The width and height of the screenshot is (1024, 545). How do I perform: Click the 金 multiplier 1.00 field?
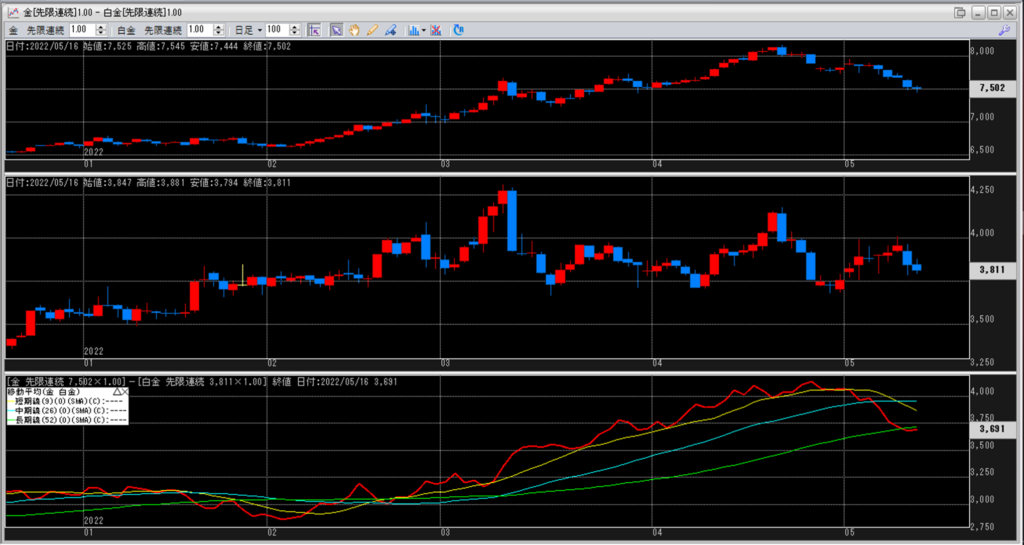(x=79, y=31)
